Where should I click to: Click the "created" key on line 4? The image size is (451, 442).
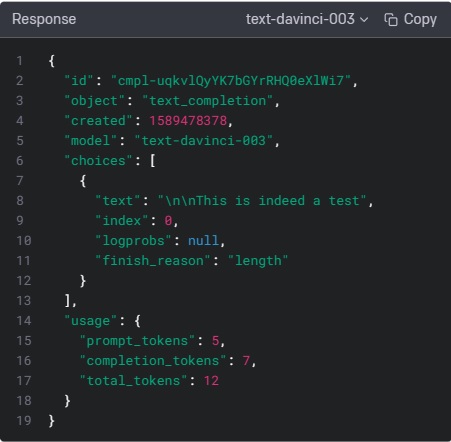click(x=98, y=121)
